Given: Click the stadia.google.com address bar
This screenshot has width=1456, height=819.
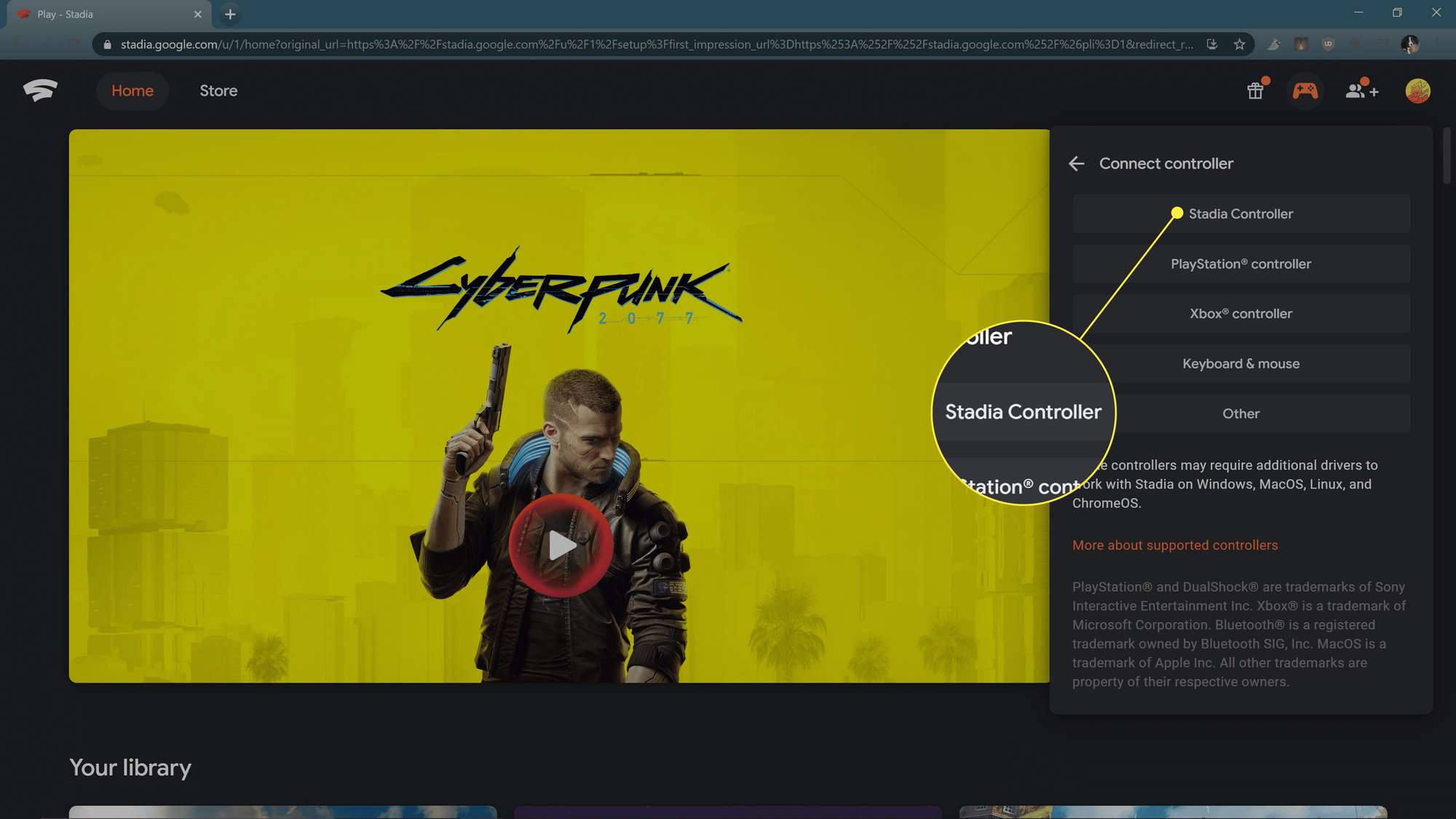Looking at the screenshot, I should tap(655, 44).
